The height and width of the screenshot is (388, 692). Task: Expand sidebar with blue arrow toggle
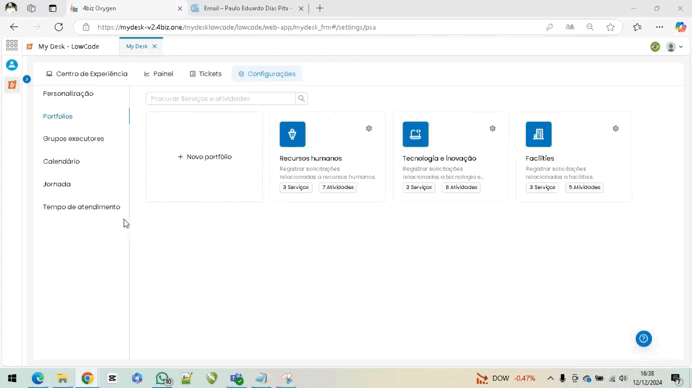click(x=27, y=79)
